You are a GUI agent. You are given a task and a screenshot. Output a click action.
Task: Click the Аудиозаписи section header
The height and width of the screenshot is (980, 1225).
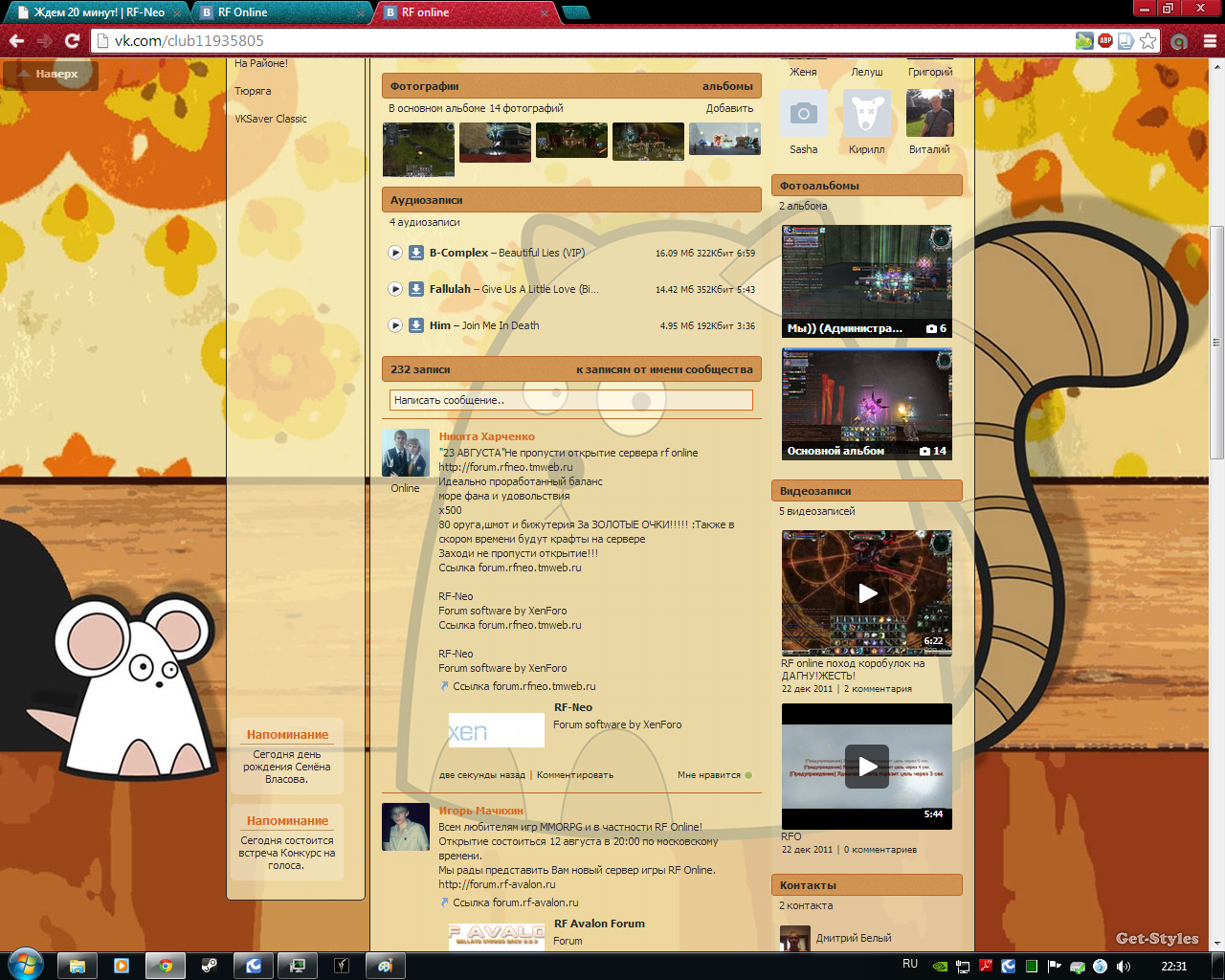coord(571,200)
